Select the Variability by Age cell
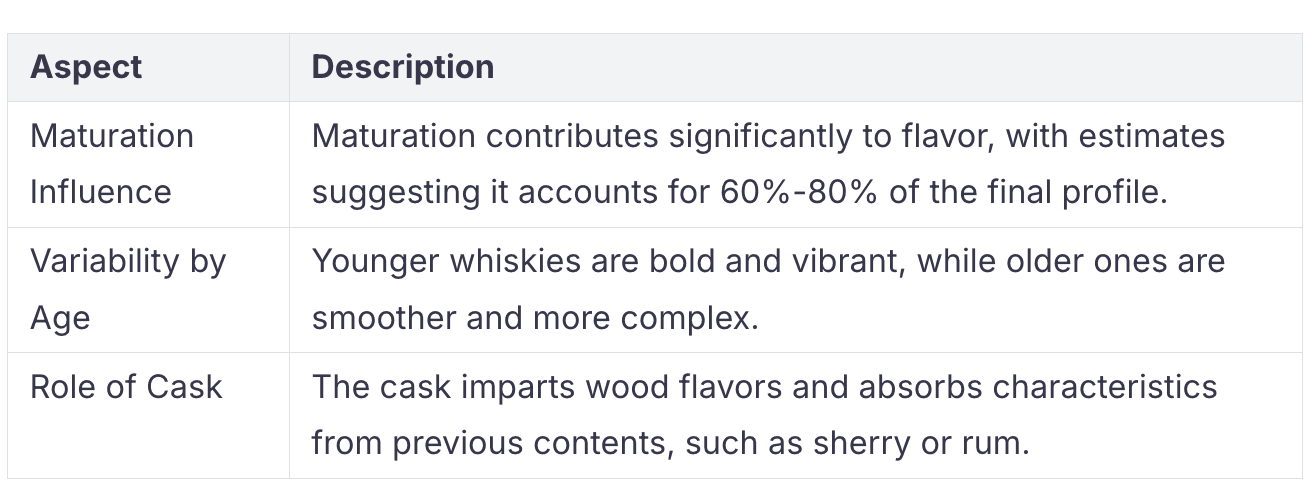The width and height of the screenshot is (1314, 502). click(x=149, y=290)
